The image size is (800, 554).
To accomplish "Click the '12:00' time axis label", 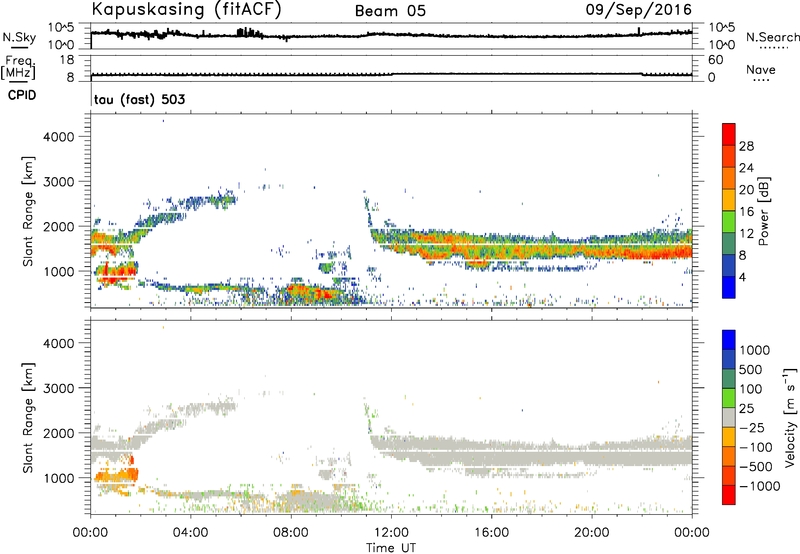I will pos(391,533).
